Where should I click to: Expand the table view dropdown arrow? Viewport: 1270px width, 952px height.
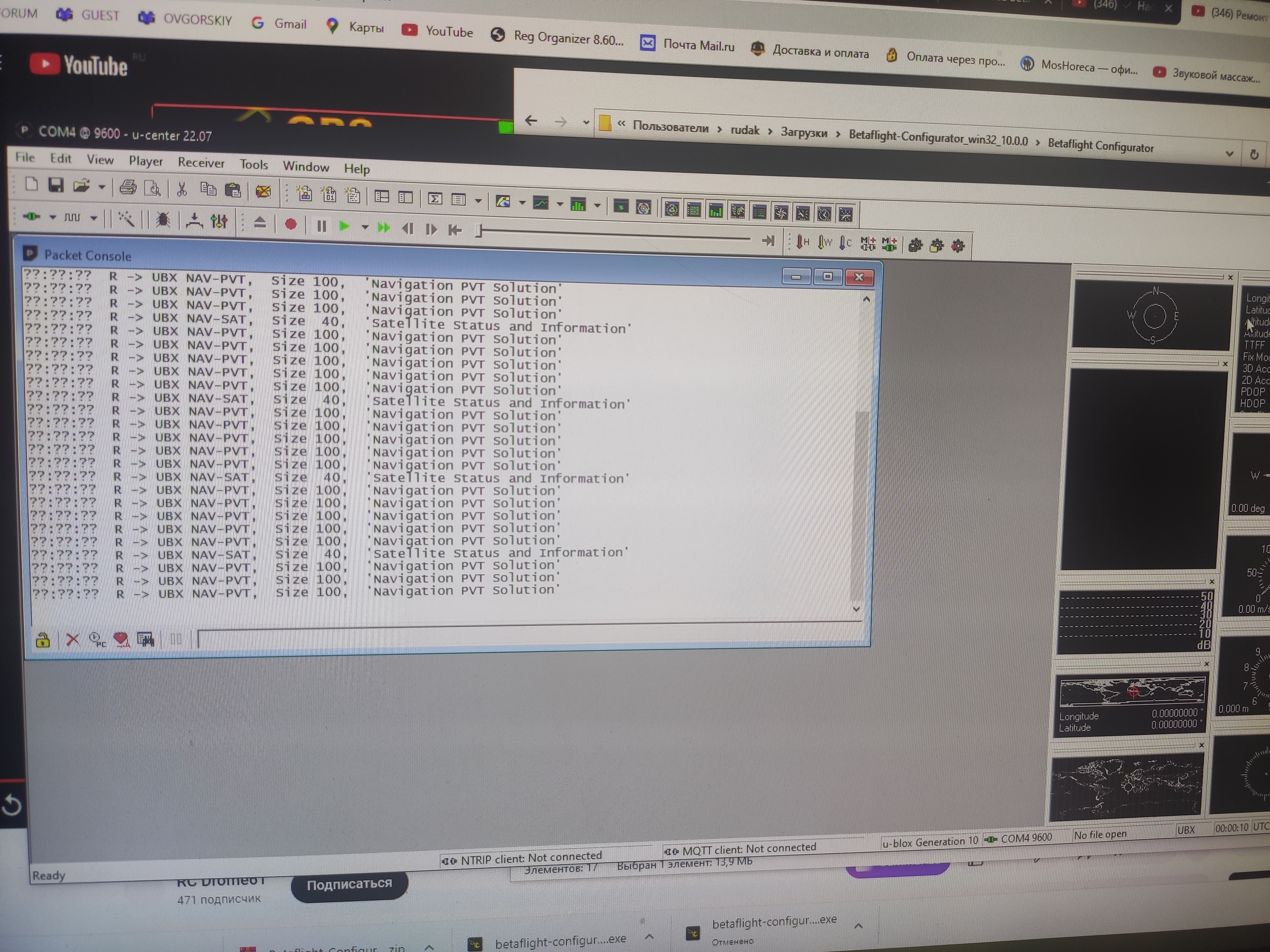click(x=478, y=201)
